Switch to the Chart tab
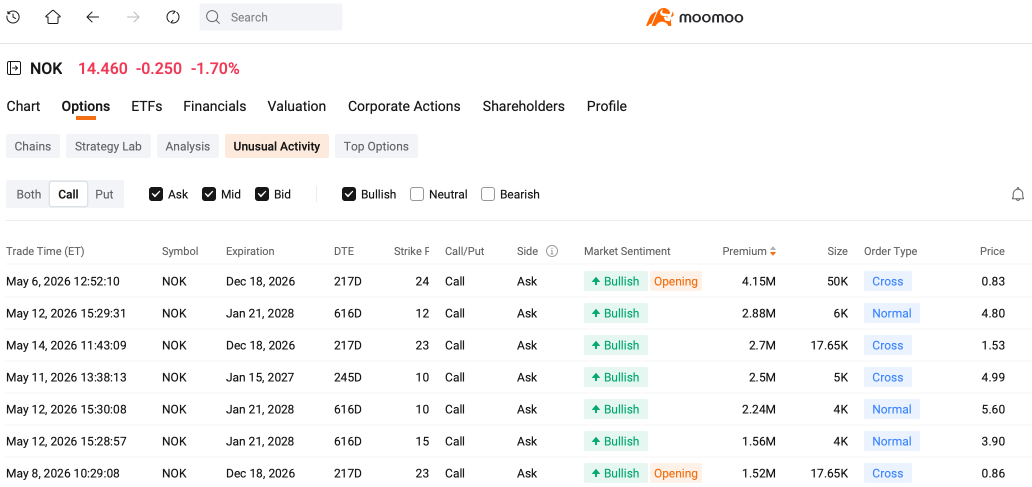The height and width of the screenshot is (487, 1032). [x=23, y=106]
